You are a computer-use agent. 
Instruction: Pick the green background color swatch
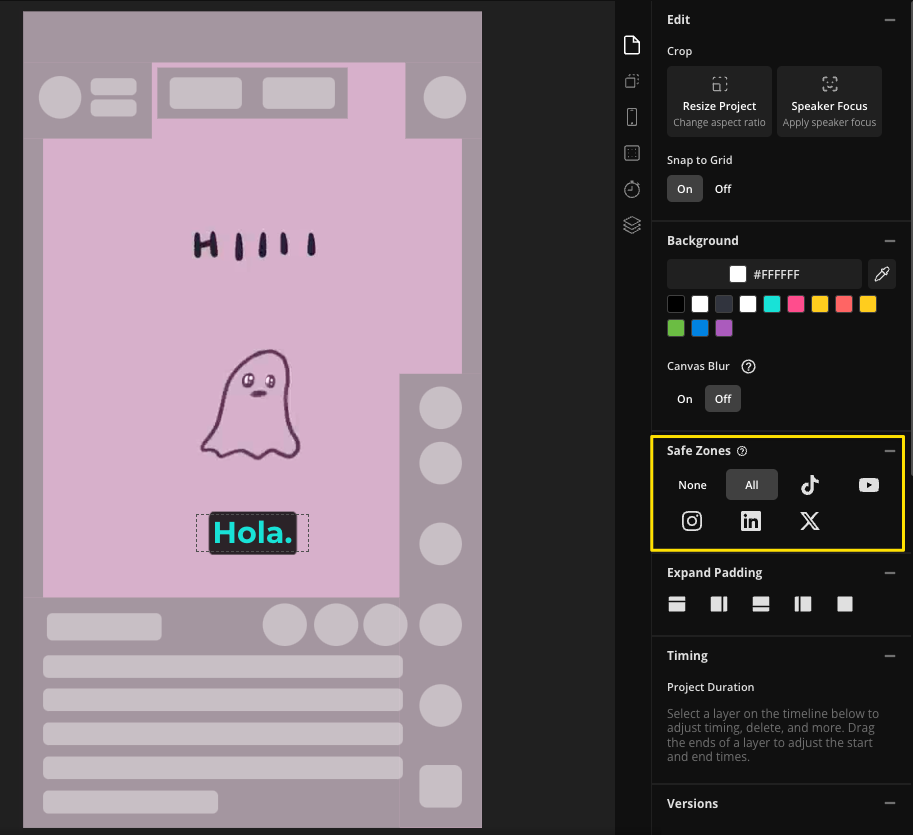click(676, 328)
